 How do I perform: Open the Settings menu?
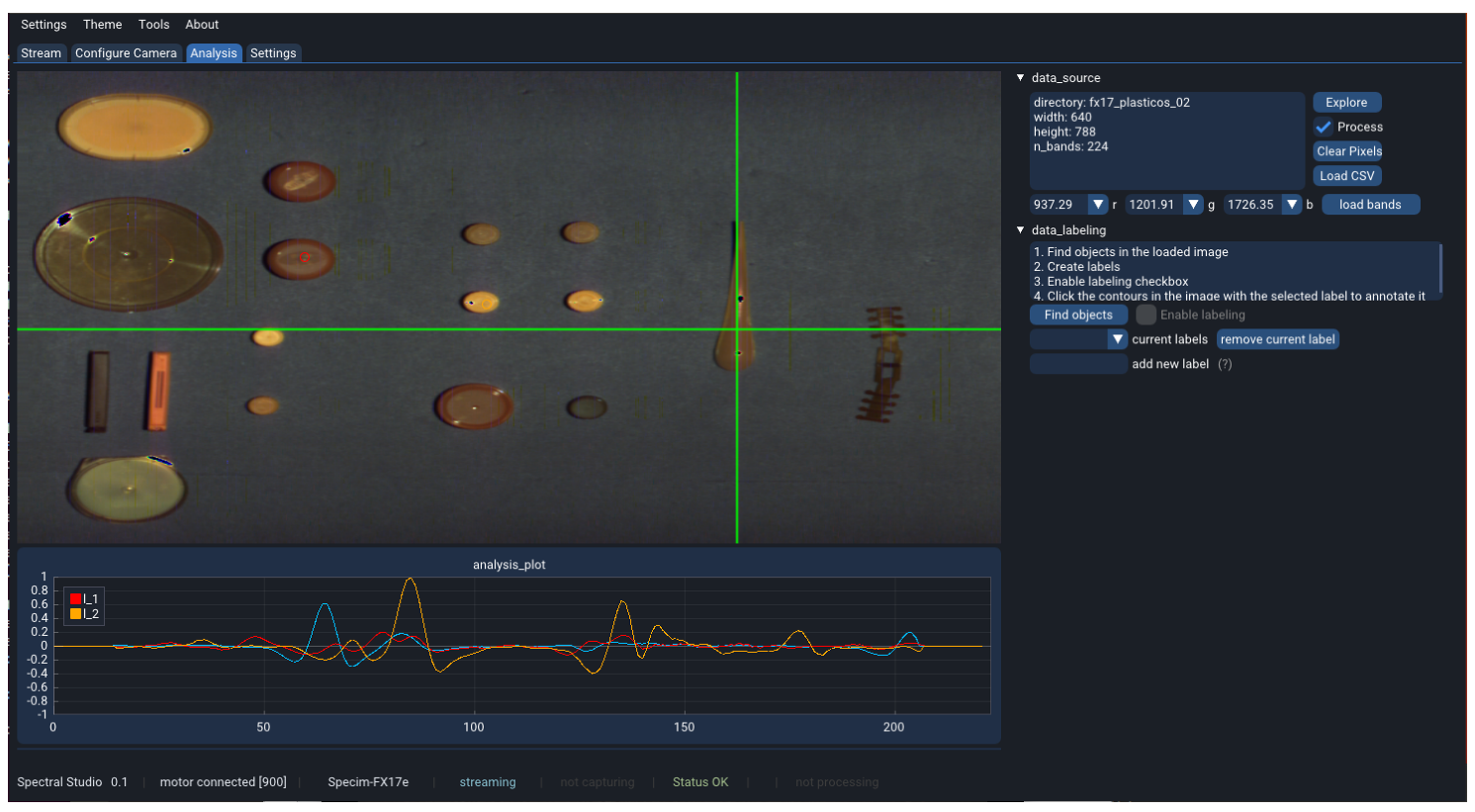[44, 25]
